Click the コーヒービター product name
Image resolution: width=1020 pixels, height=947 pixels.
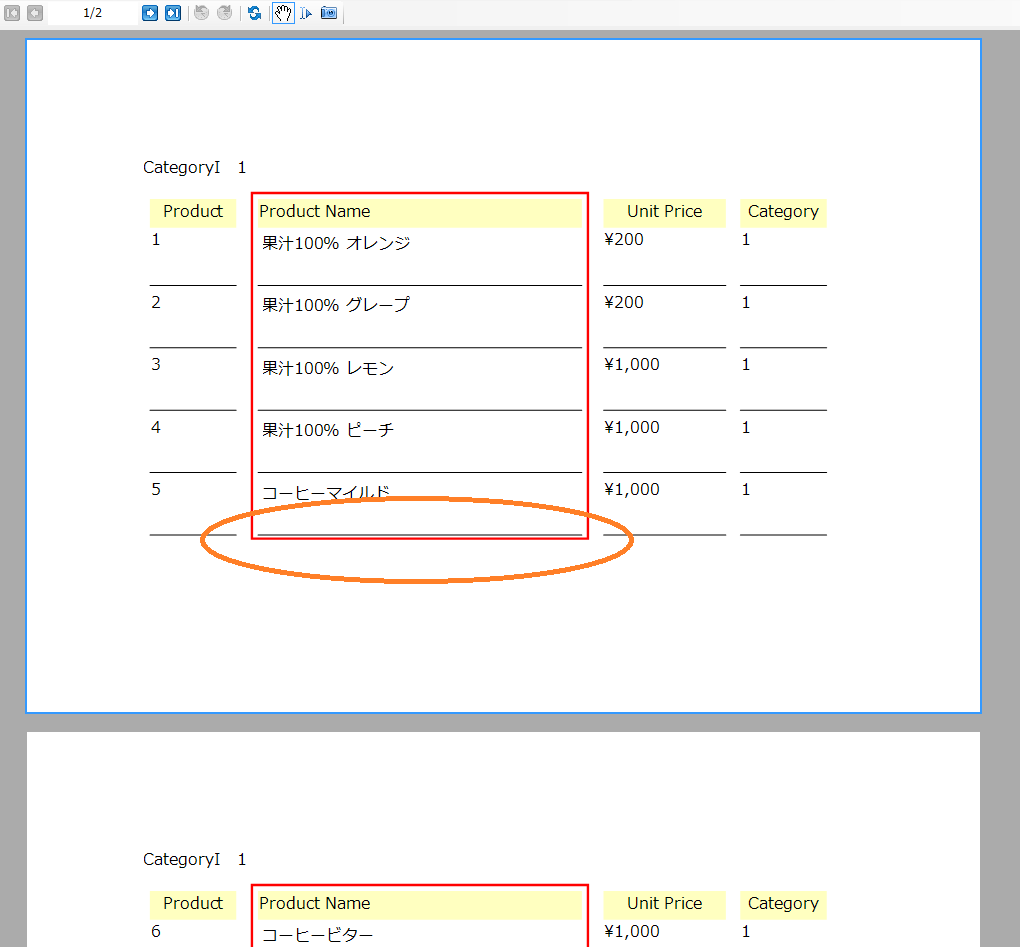pyautogui.click(x=317, y=935)
